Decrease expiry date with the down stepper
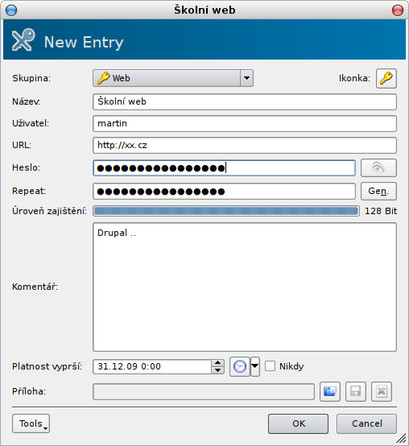Viewport: 409px width, 446px height. 218,370
